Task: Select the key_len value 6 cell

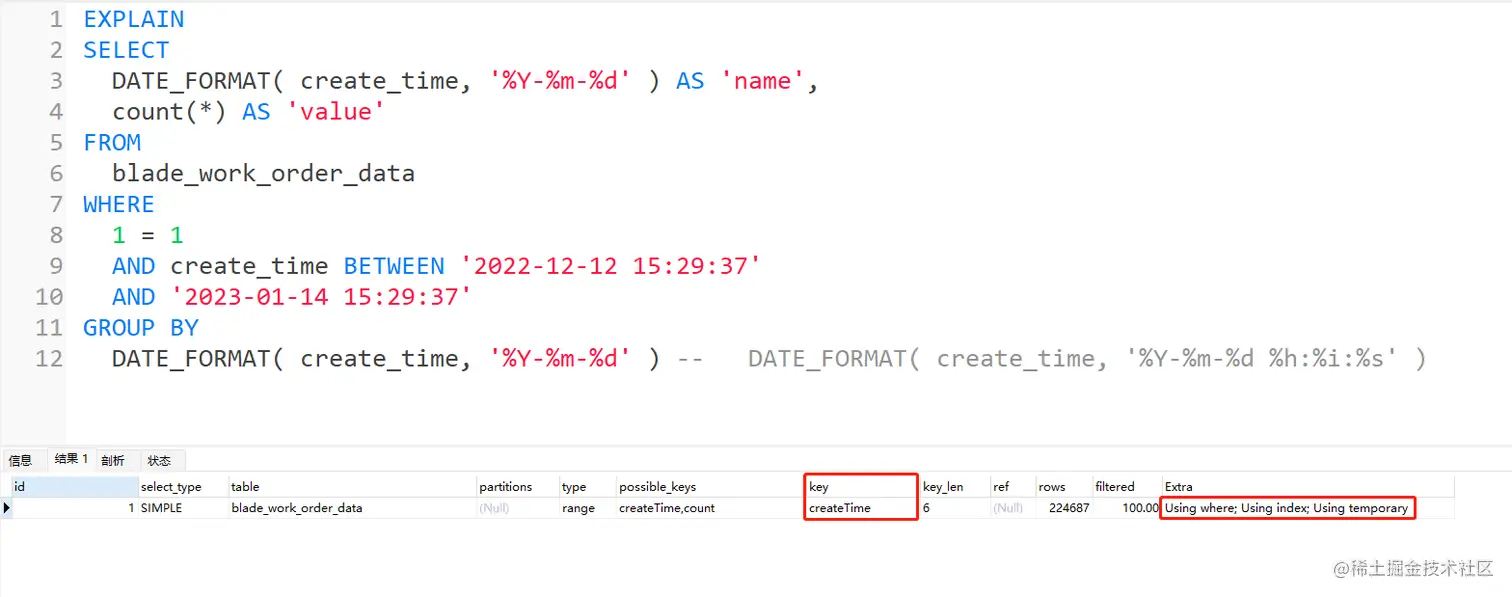Action: pos(954,508)
